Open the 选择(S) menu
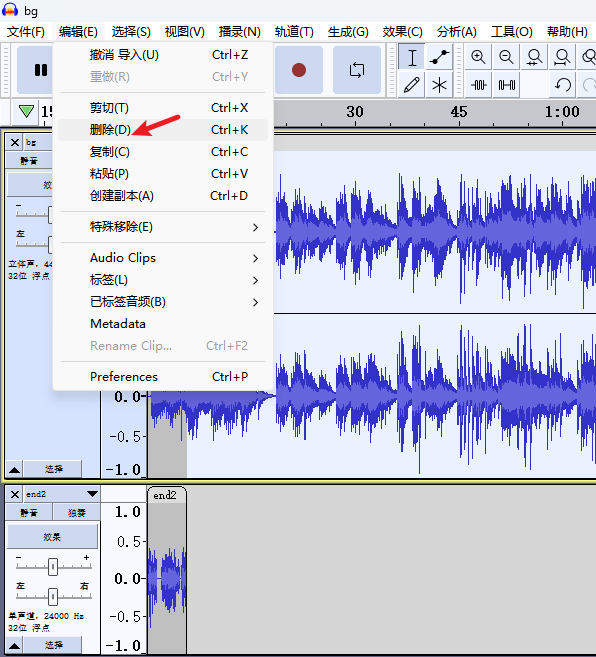The image size is (596, 657). coord(131,32)
